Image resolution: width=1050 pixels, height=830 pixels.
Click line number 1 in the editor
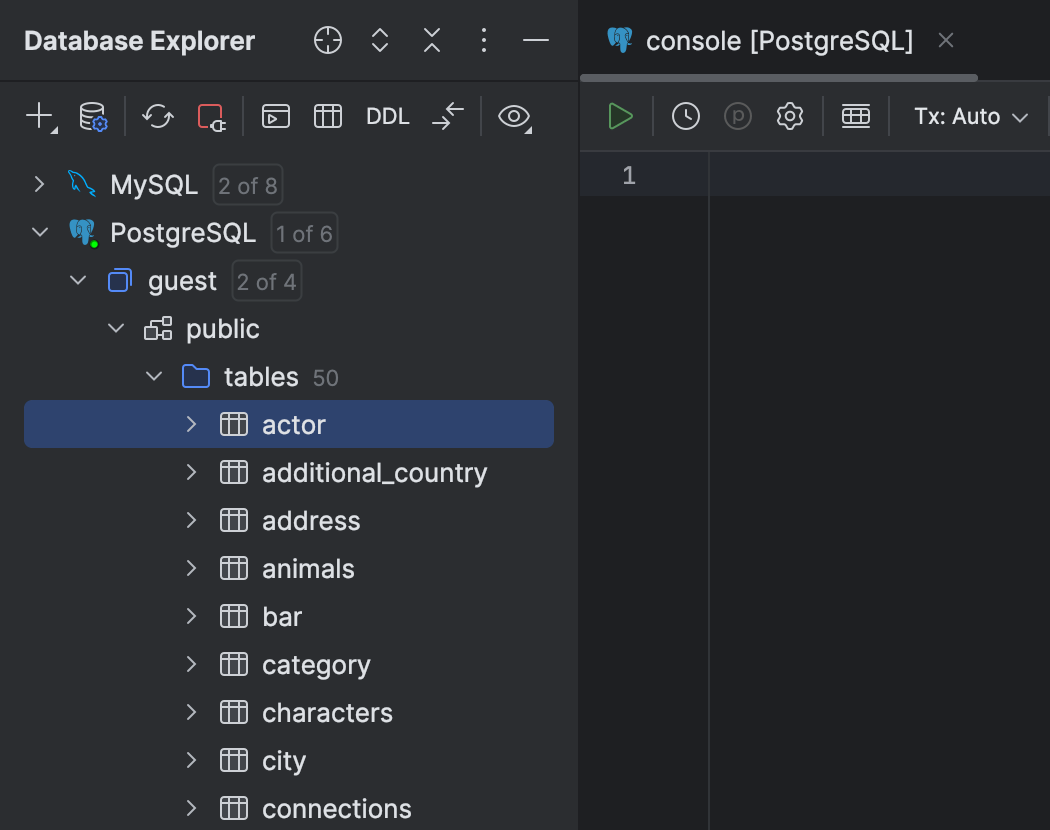pyautogui.click(x=629, y=174)
